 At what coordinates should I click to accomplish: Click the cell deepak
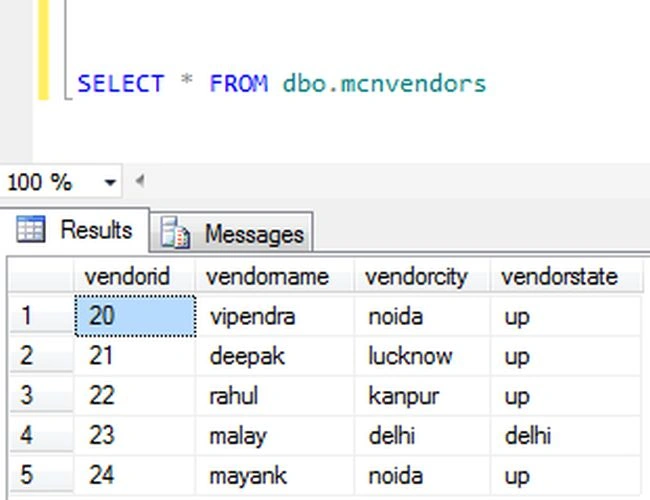[274, 355]
